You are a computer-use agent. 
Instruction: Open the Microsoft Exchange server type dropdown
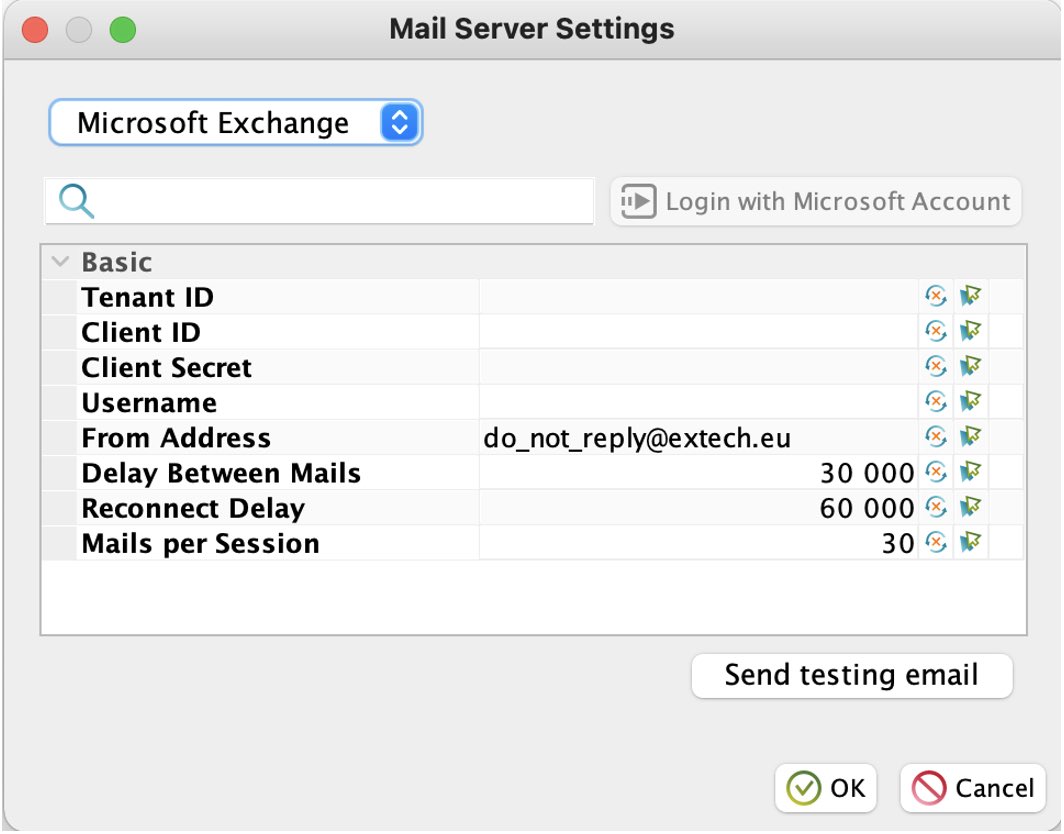click(236, 123)
